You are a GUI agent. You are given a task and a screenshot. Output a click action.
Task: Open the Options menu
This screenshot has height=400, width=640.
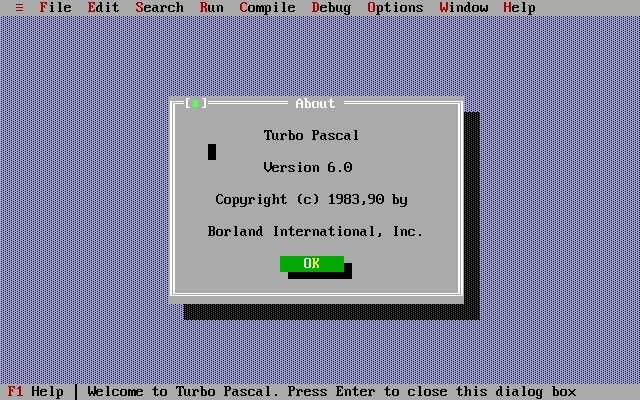[395, 8]
